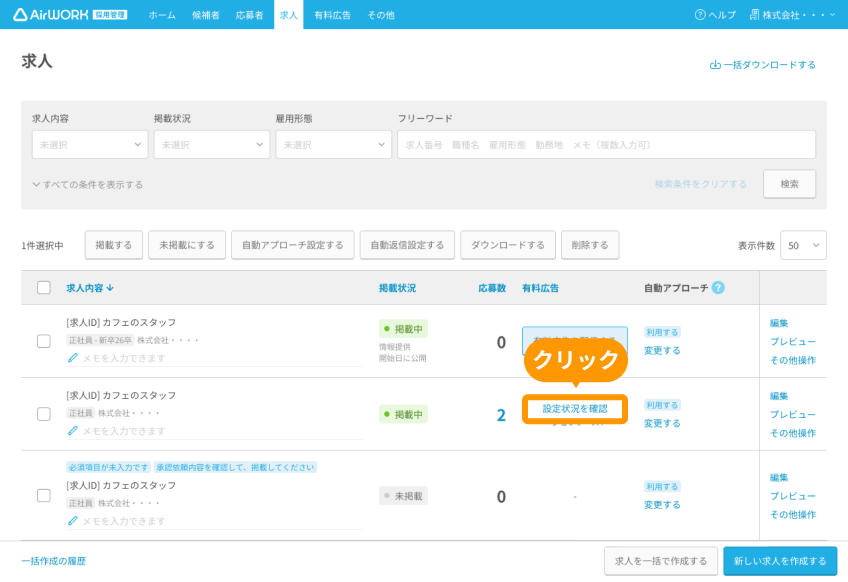Click 検索条件をクリアする link
Viewport: 848px width, 582px height.
click(x=700, y=184)
